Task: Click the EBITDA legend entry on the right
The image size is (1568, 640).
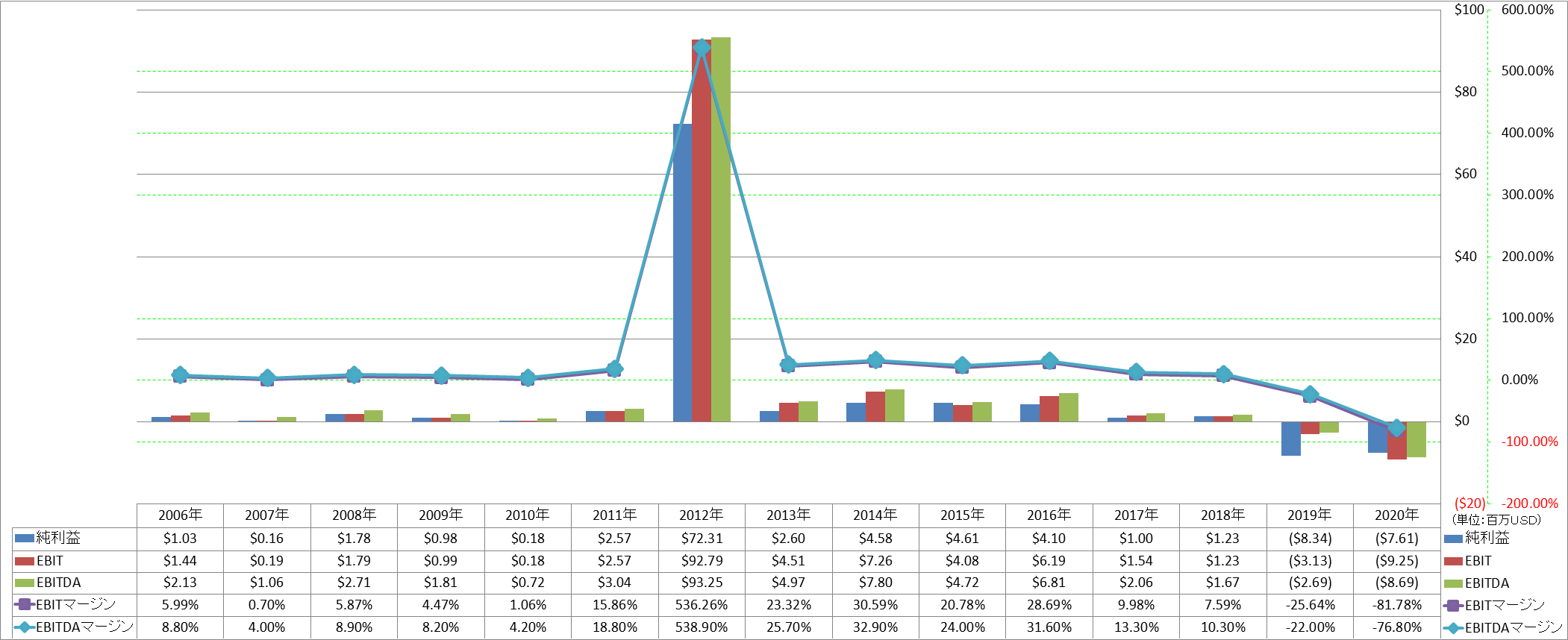Action: [x=1476, y=583]
